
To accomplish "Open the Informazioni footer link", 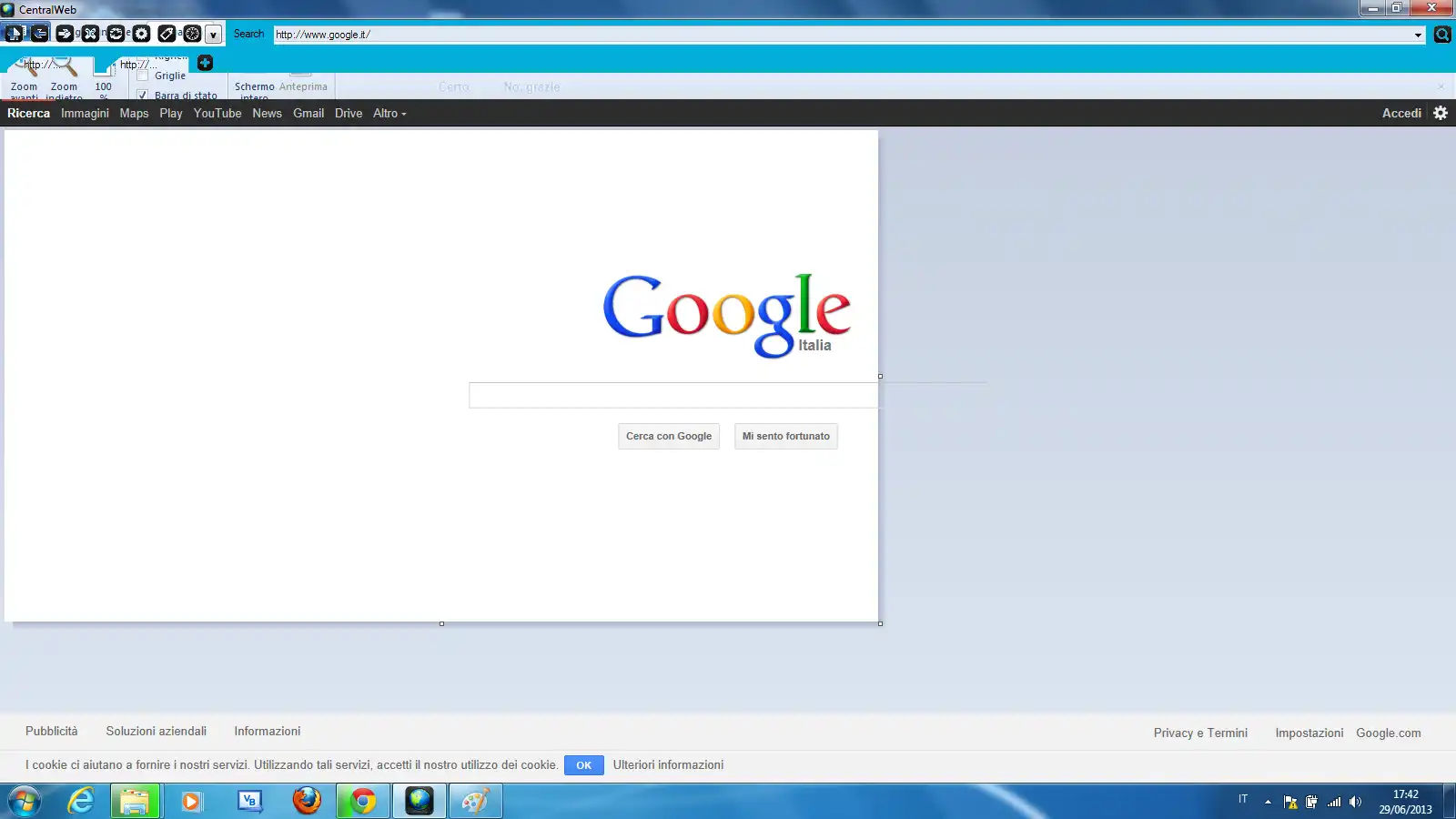I will [268, 732].
